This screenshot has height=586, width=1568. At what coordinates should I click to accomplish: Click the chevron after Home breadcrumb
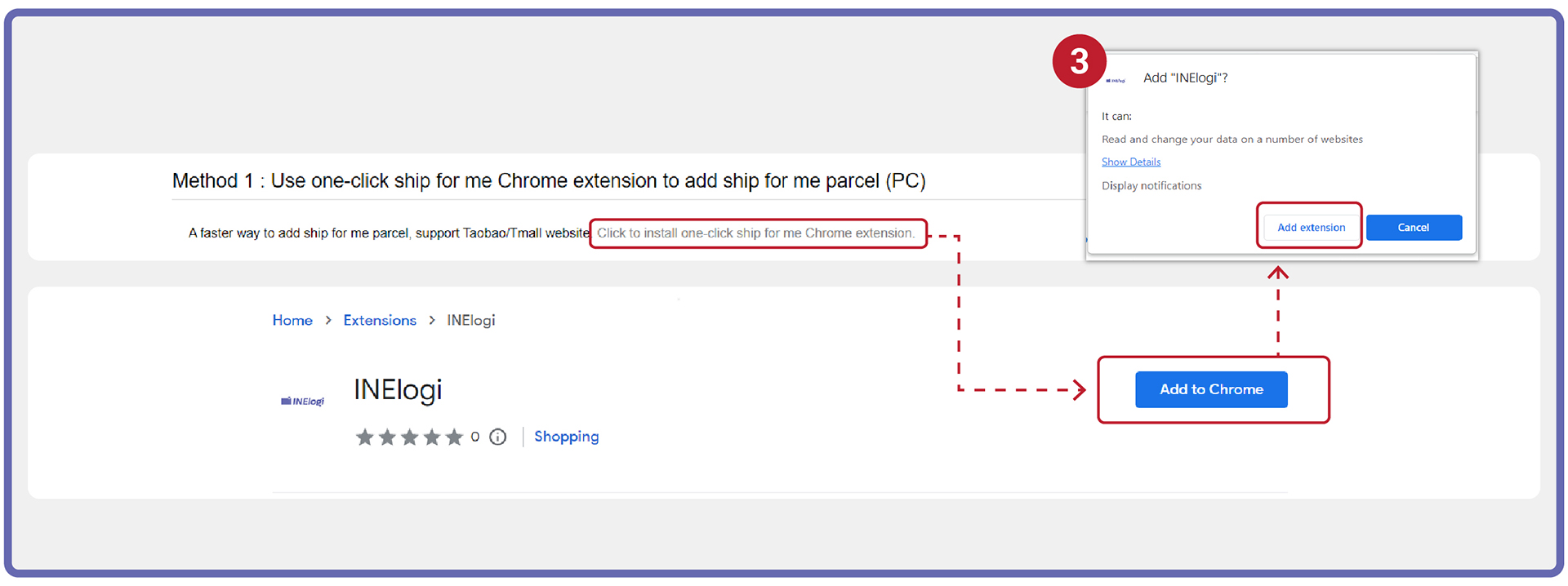click(x=328, y=320)
